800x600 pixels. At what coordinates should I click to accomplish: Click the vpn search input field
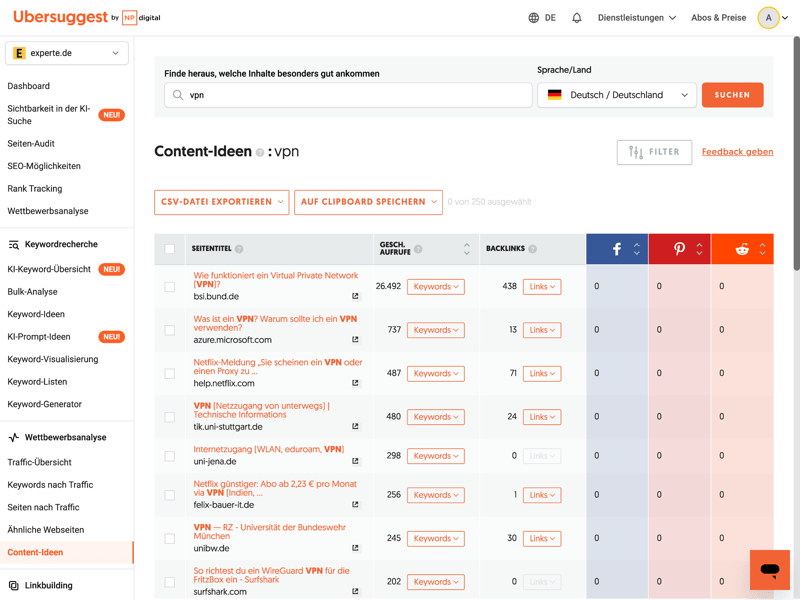tap(350, 95)
